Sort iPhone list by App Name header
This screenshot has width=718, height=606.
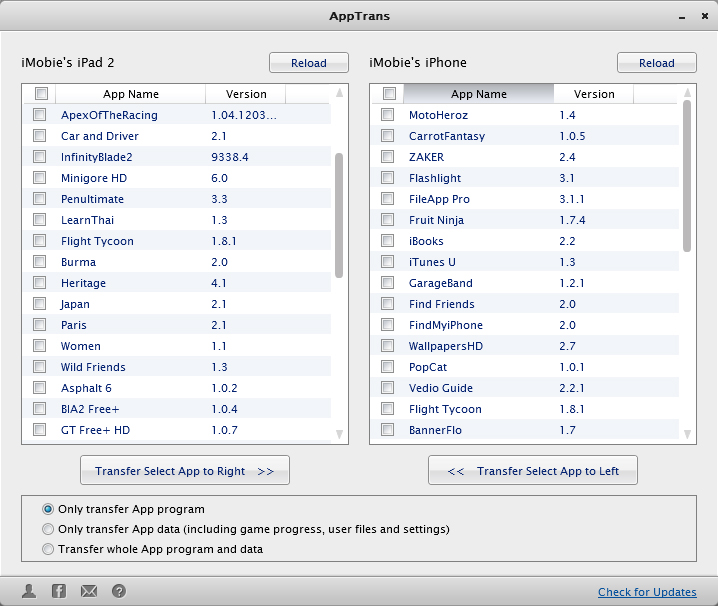pyautogui.click(x=479, y=94)
